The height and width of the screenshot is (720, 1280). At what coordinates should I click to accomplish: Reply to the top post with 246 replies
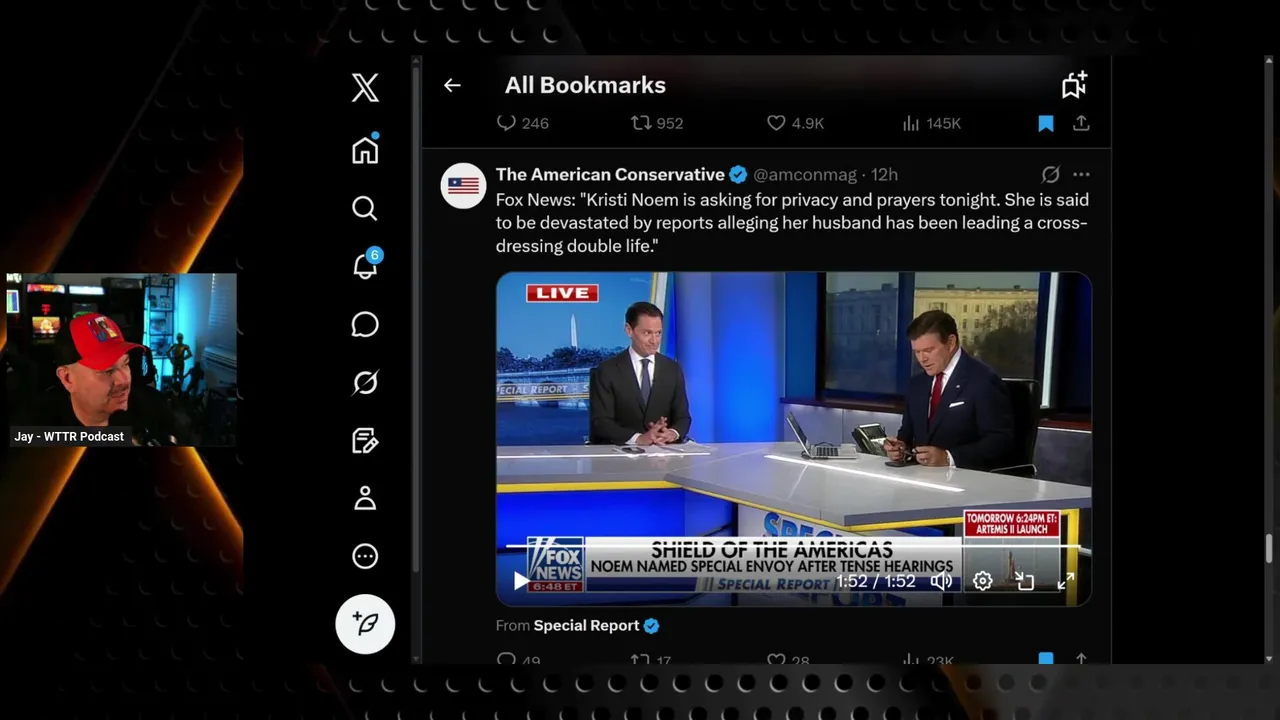pyautogui.click(x=523, y=123)
